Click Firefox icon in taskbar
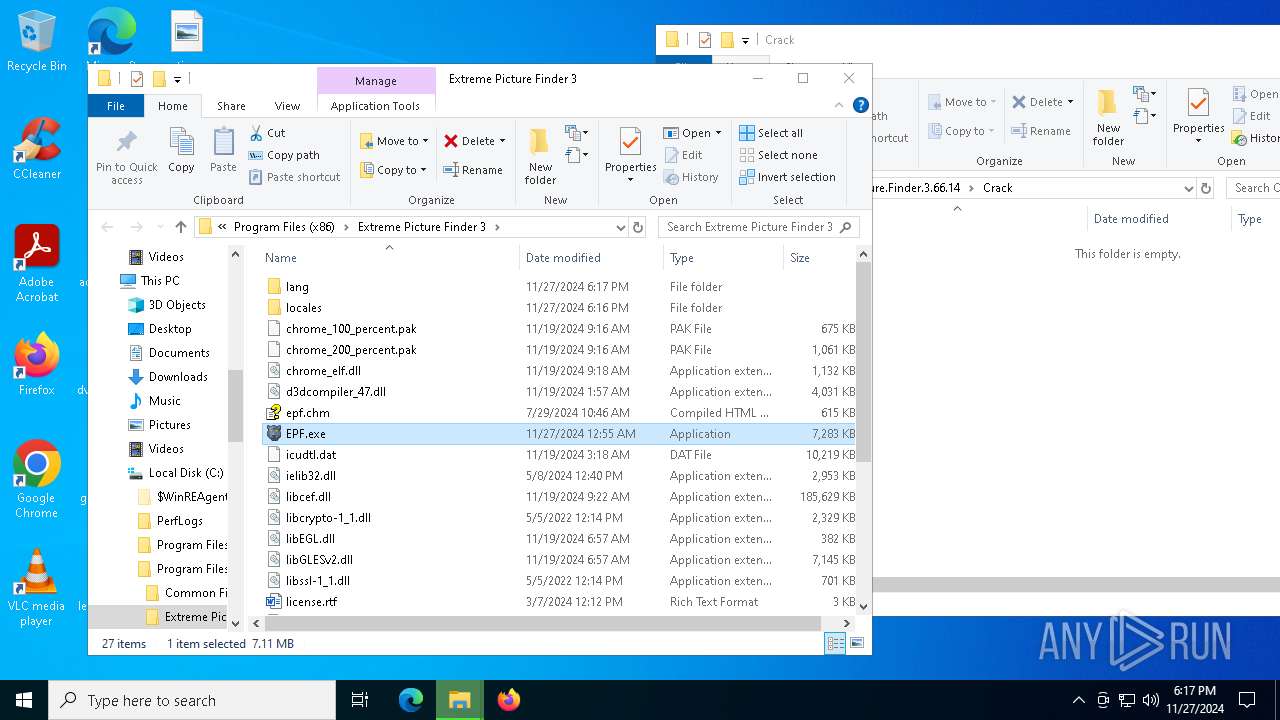The height and width of the screenshot is (720, 1280). click(508, 700)
